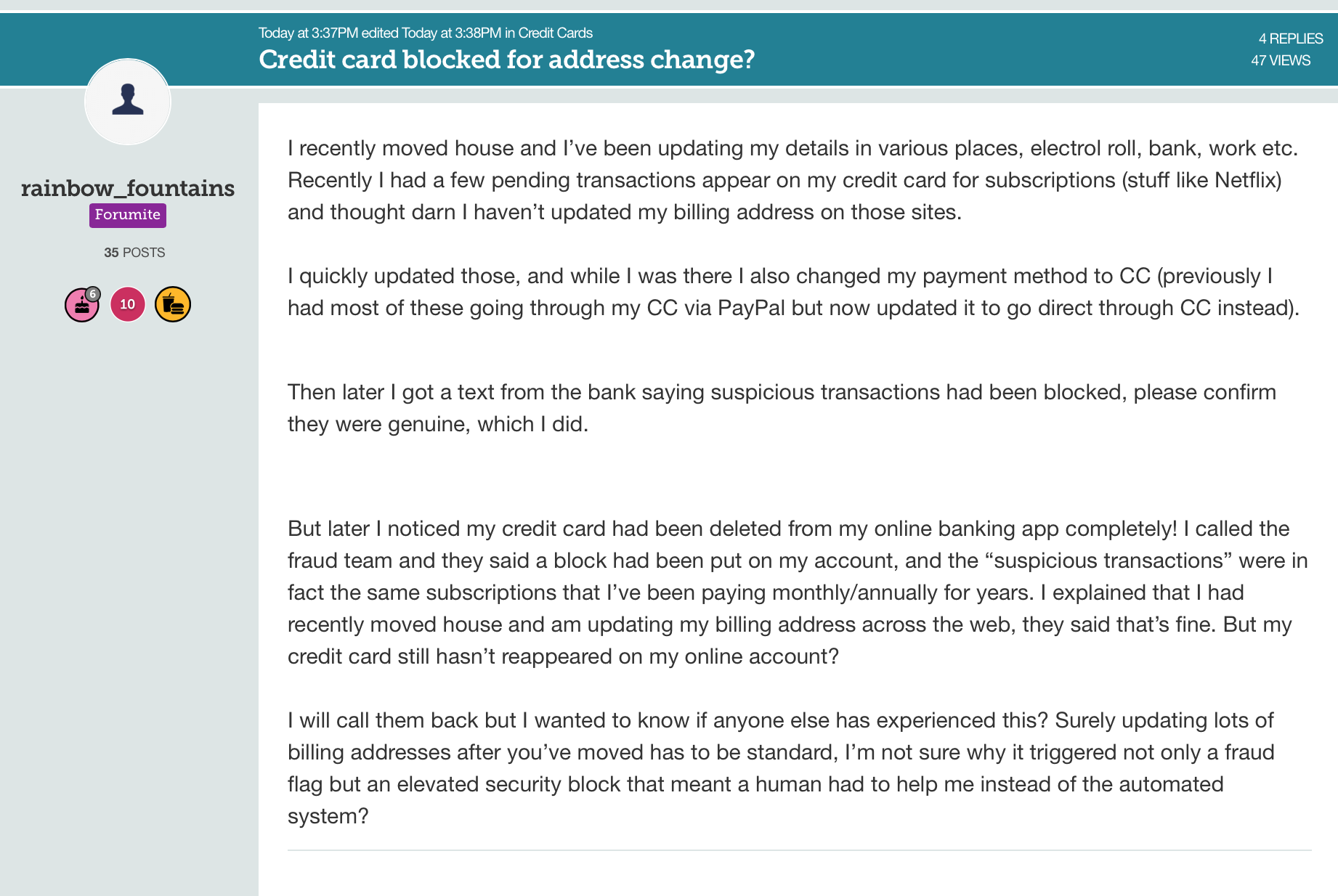This screenshot has width=1338, height=896.
Task: Click the grey 6 counter on the cake badge
Action: coord(93,294)
